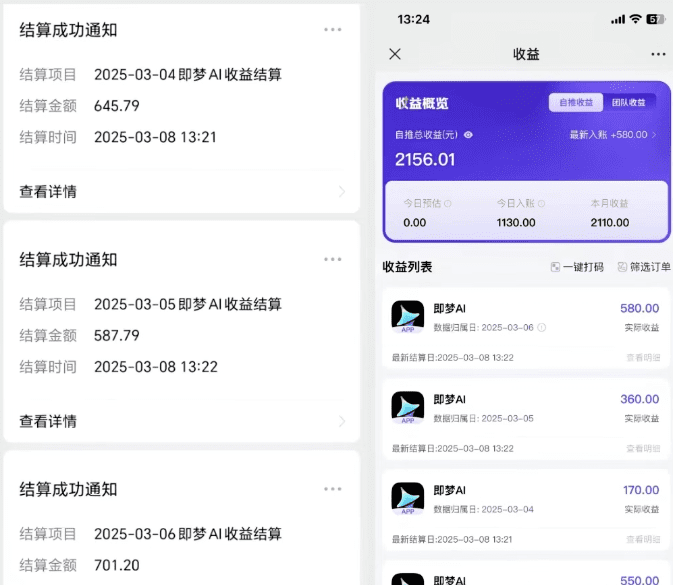Click the 580.00 income amount
The height and width of the screenshot is (585, 673).
point(640,308)
